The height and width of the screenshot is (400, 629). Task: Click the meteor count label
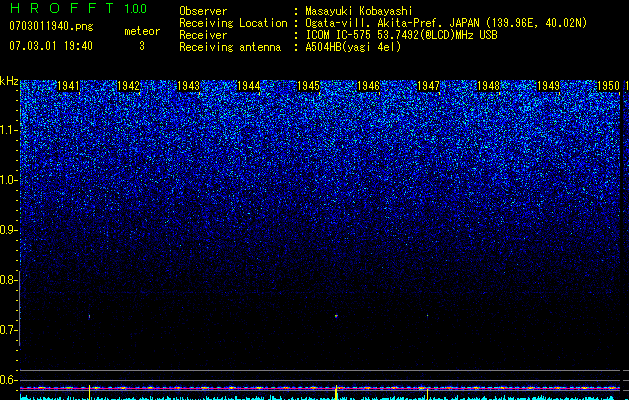point(142,31)
